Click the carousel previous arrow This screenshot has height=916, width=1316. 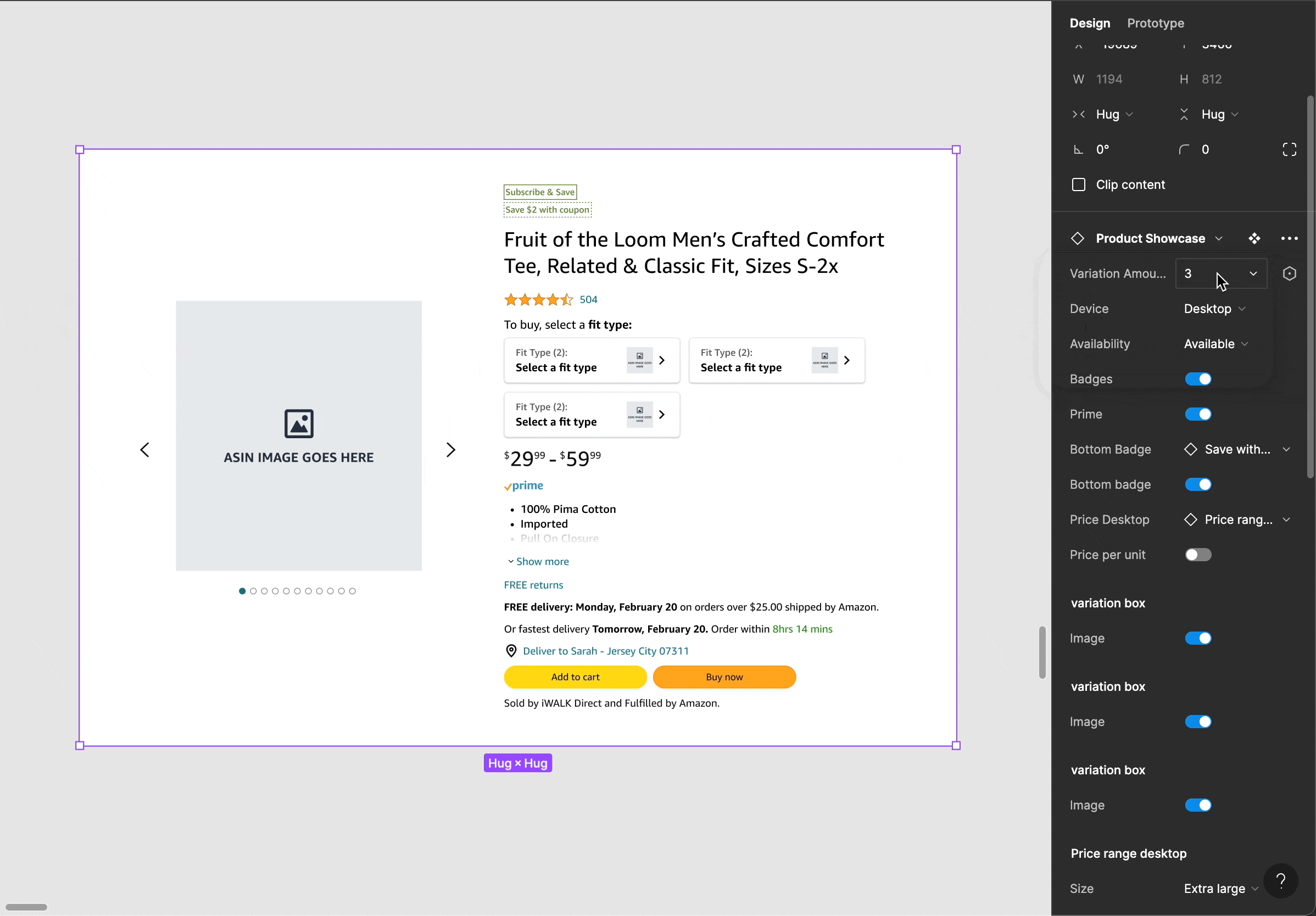pos(145,450)
